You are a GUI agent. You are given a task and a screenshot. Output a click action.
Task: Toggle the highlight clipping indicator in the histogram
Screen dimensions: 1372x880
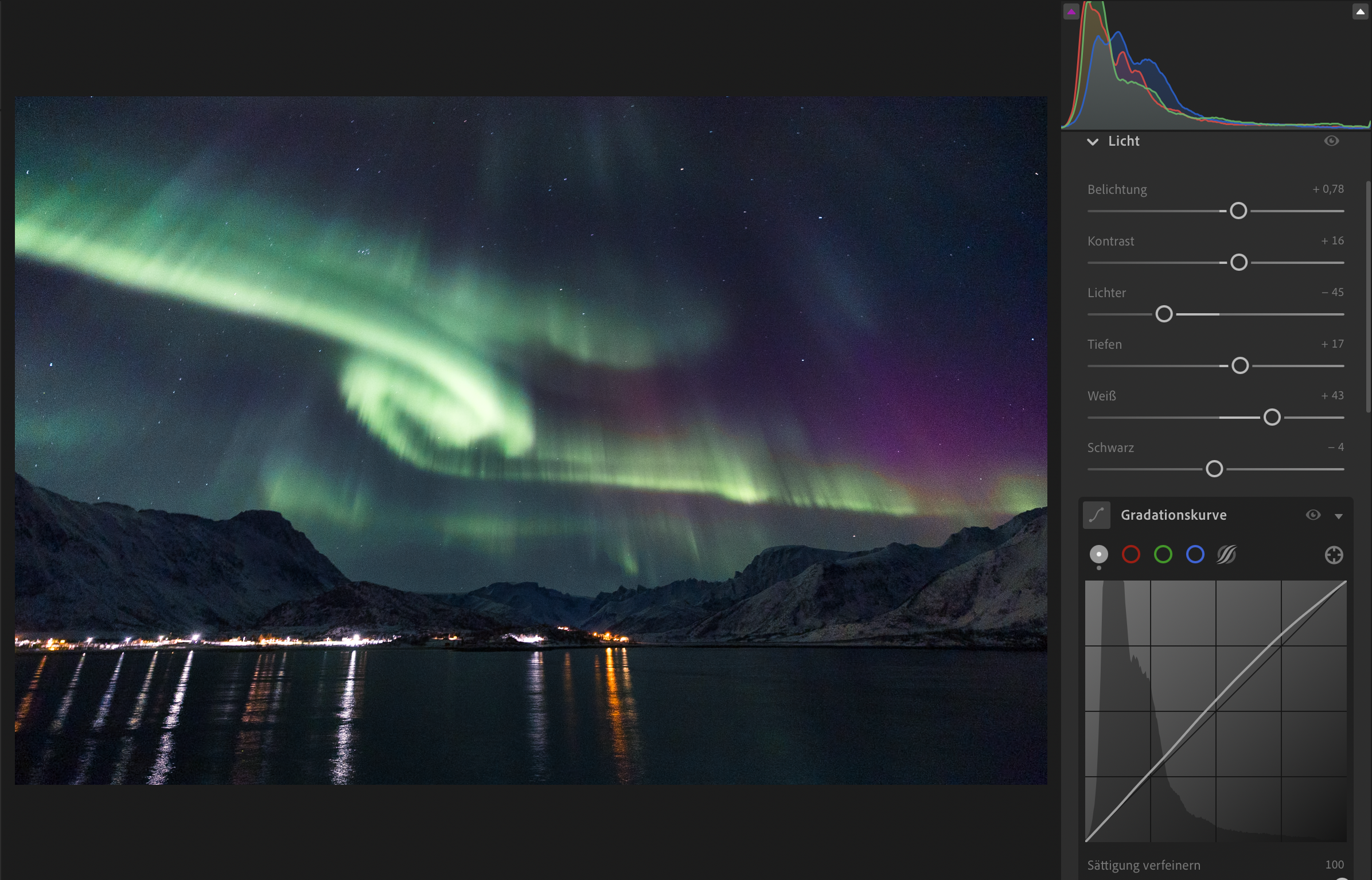[x=1360, y=11]
